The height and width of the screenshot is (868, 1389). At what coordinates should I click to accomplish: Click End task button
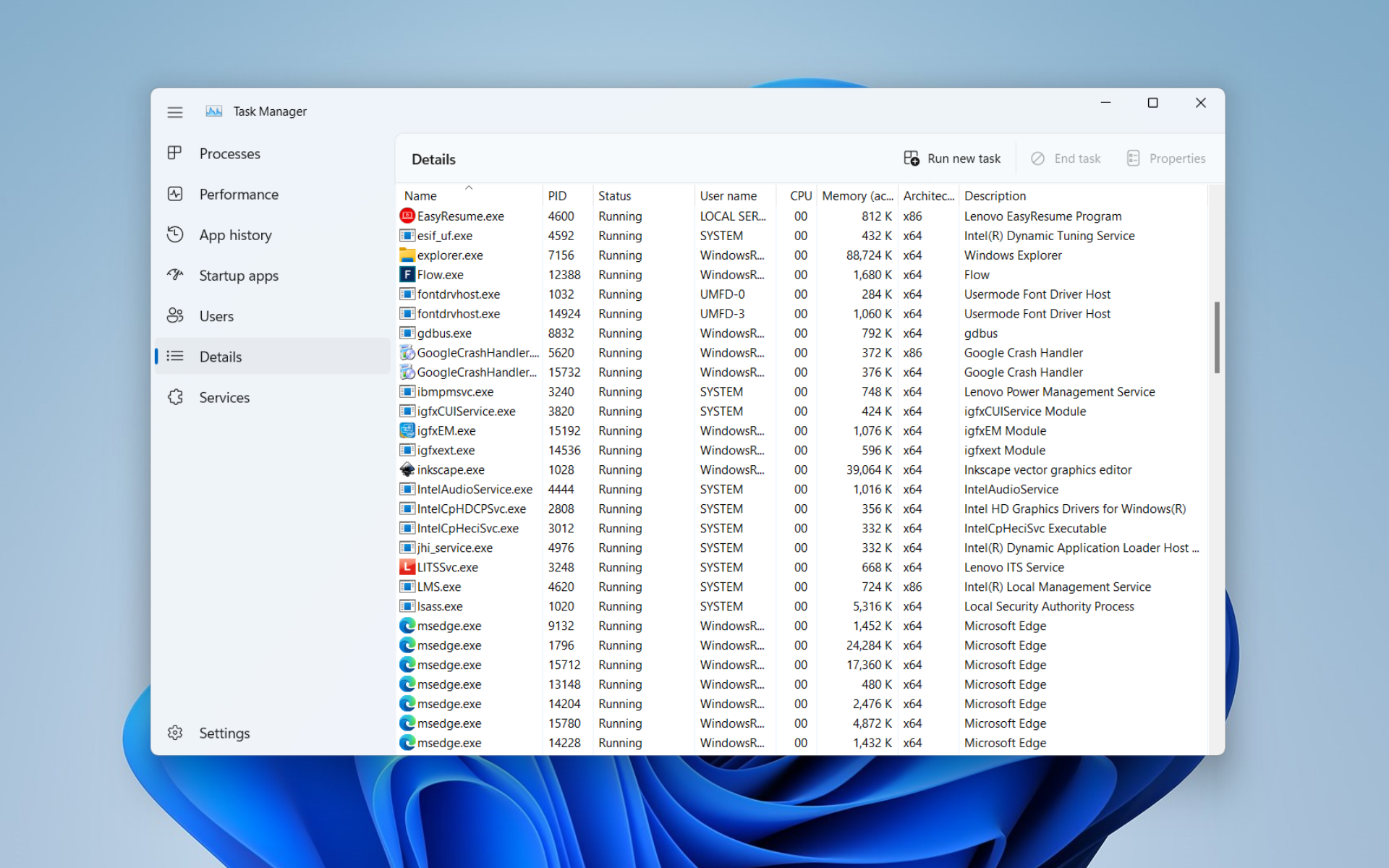point(1067,158)
